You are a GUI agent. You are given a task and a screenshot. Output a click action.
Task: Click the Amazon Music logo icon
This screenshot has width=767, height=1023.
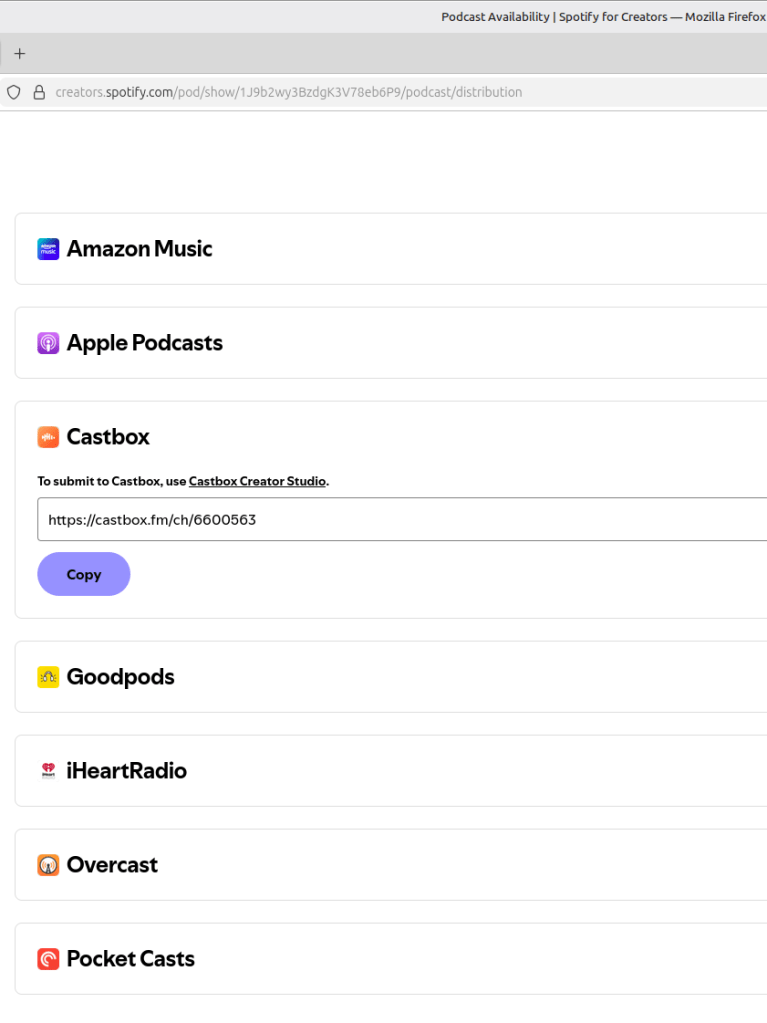(x=48, y=249)
